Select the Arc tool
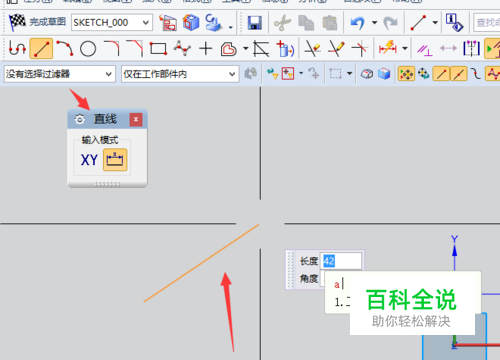 pyautogui.click(x=65, y=49)
